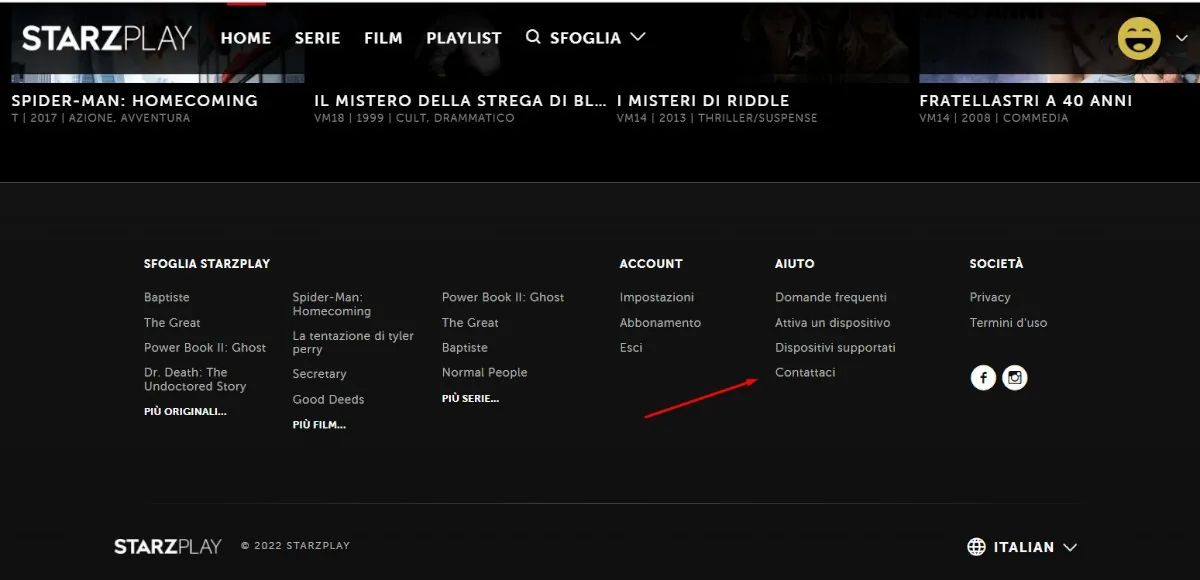Click the ACCOUNT footer heading
The image size is (1200, 580).
(x=651, y=264)
